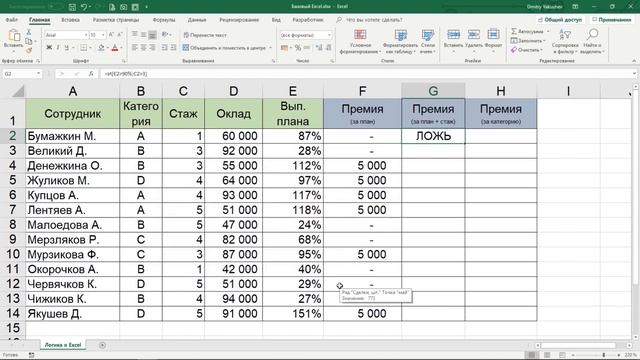640x360 pixels.
Task: Click the Undo arrow icon
Action: 84,7
